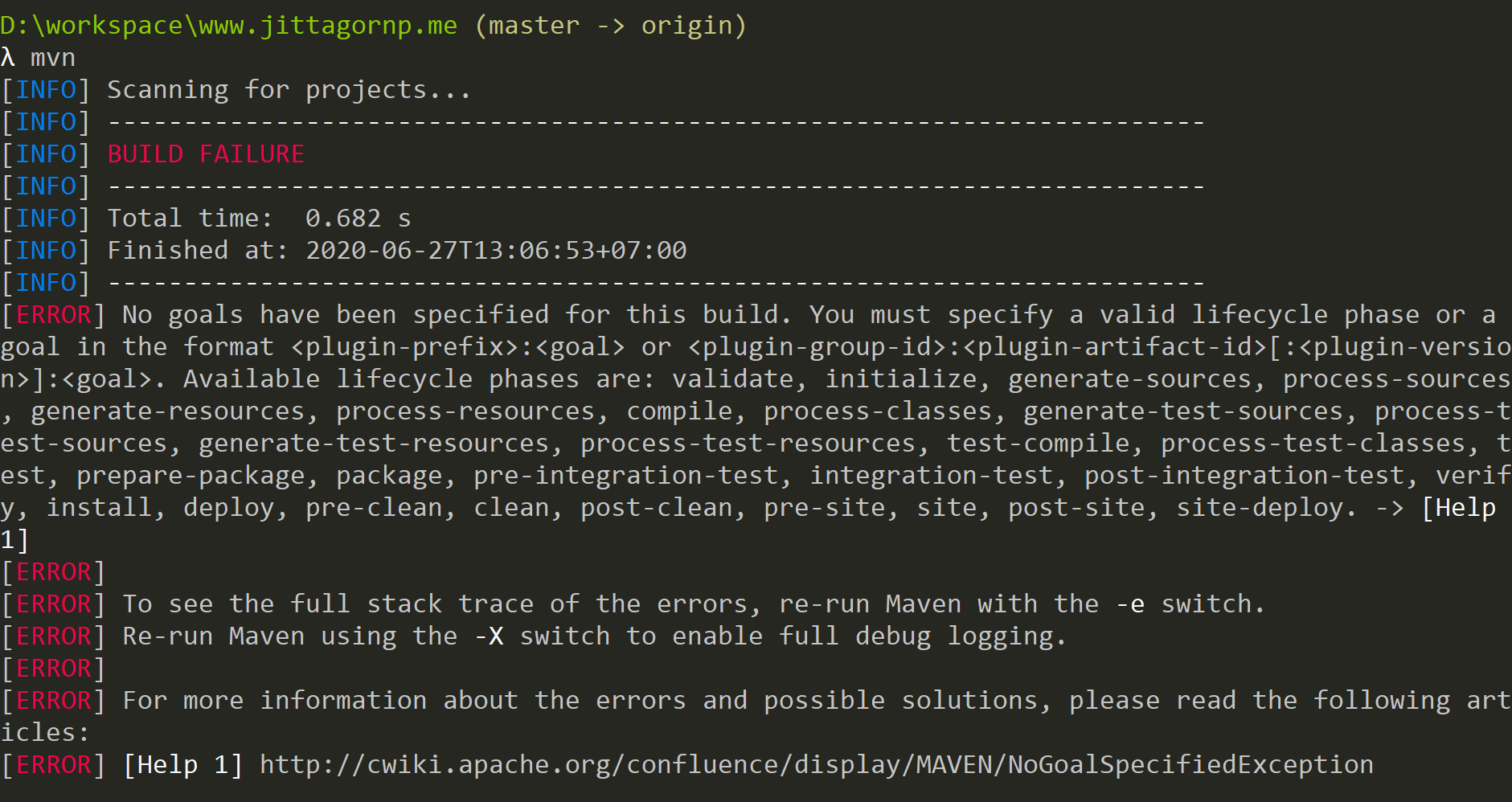Click the Finished at timestamp 2020-06-27T13:06:53
Image resolution: width=1512 pixels, height=802 pixels.
point(496,250)
